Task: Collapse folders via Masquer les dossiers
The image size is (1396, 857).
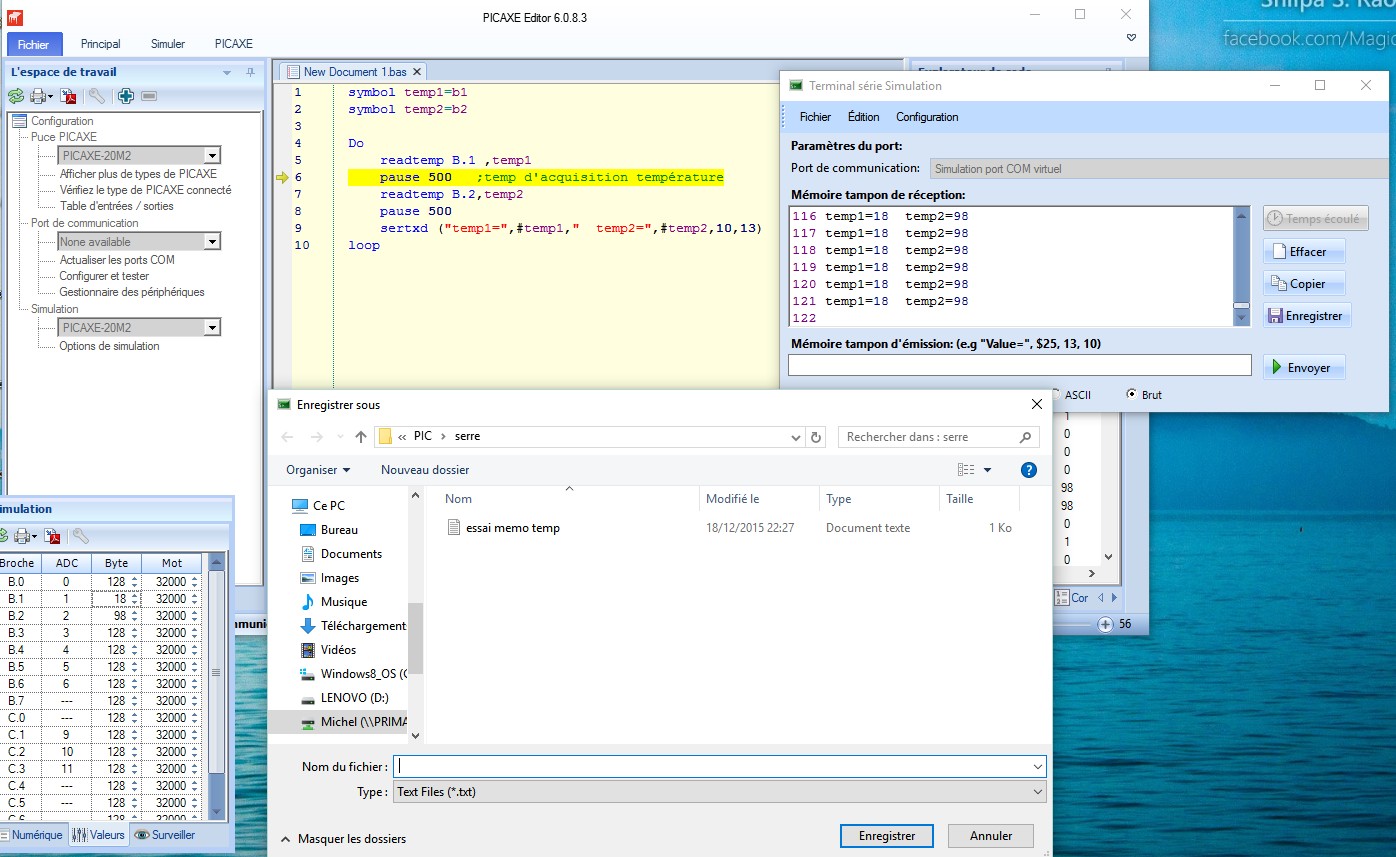Action: click(343, 838)
